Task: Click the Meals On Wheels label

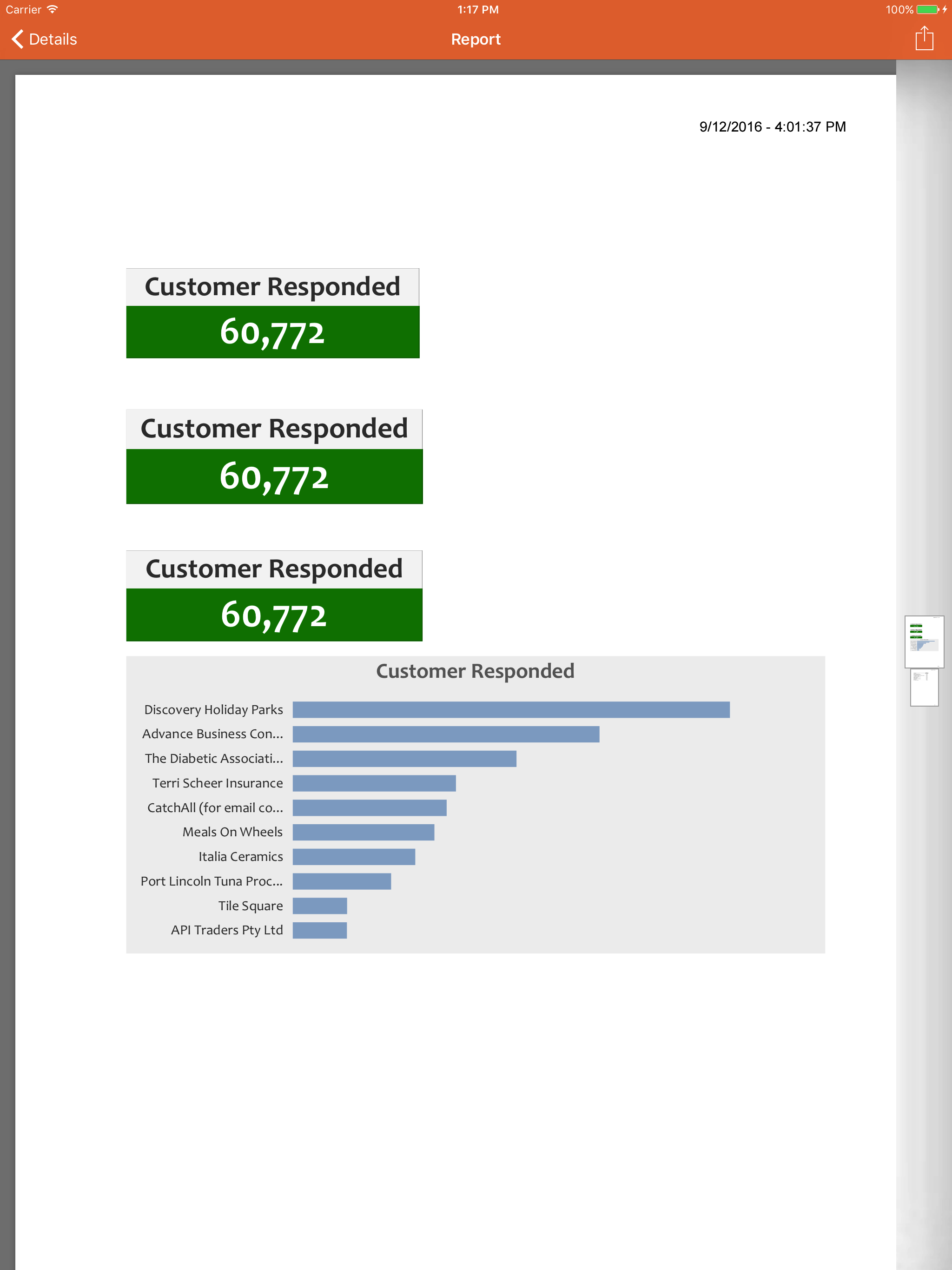Action: point(232,832)
